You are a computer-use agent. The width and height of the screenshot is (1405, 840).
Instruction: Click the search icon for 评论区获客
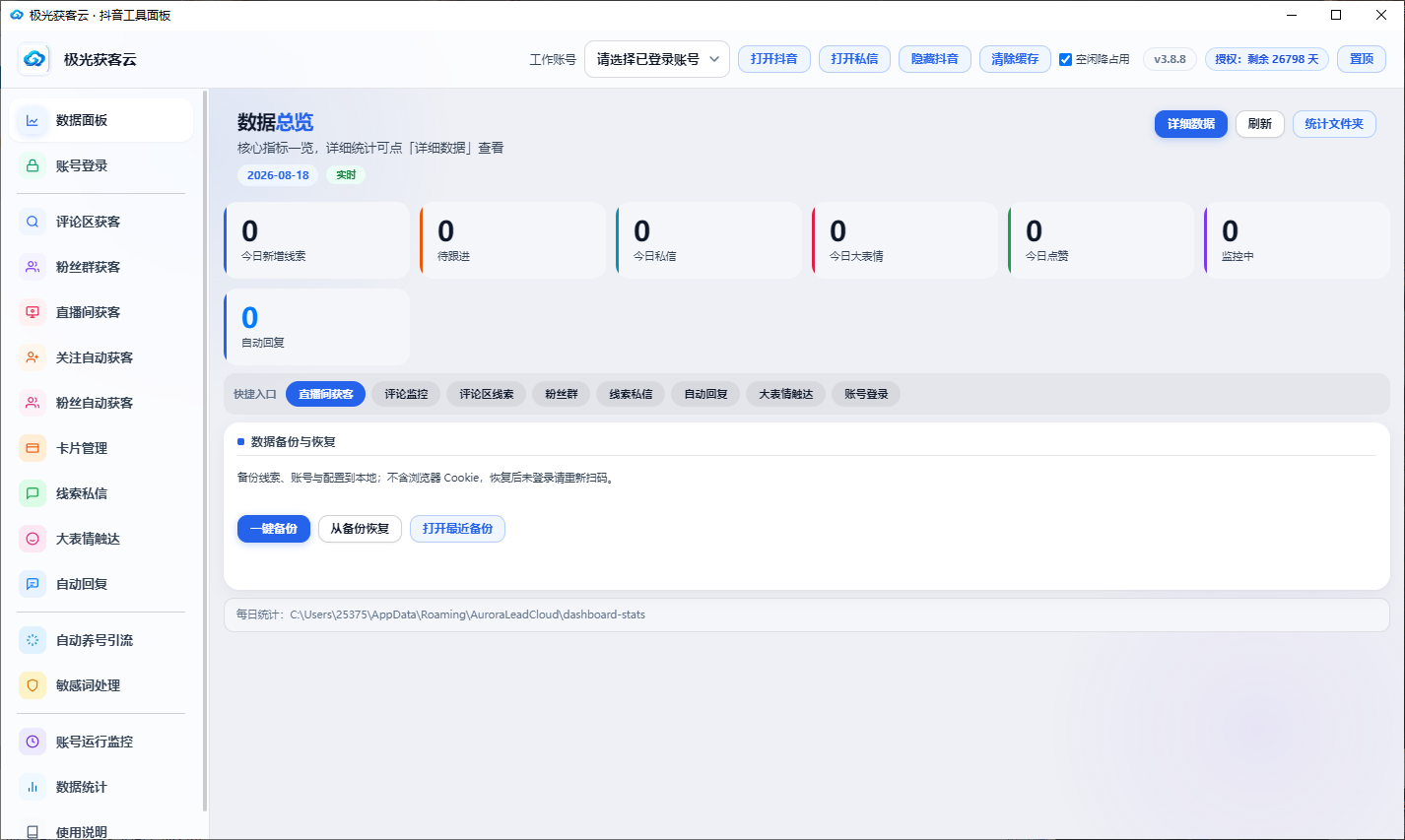point(33,222)
